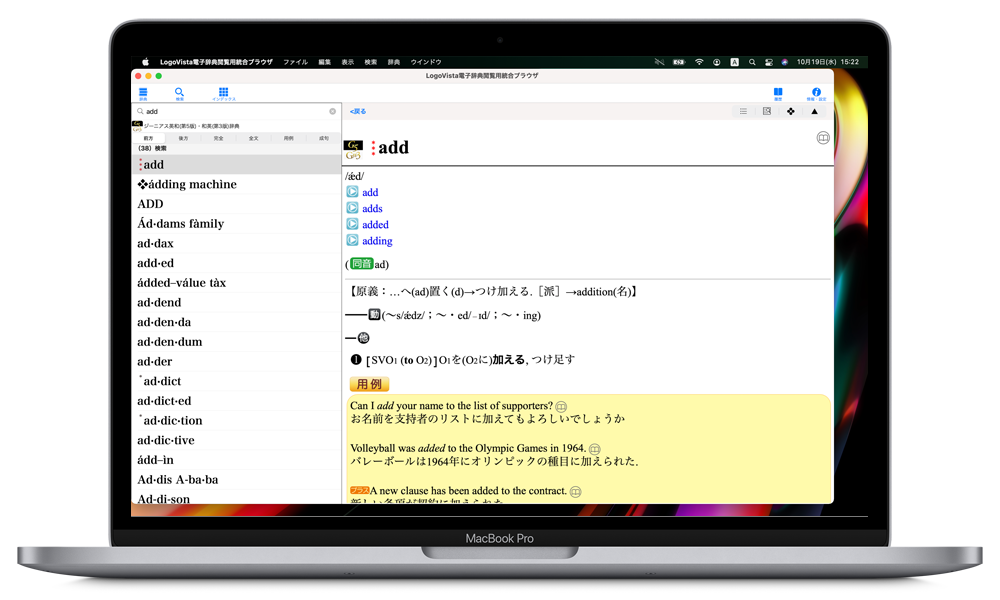Click the blue 'adding' pronunciation link
The height and width of the screenshot is (600, 1000).
coord(377,241)
